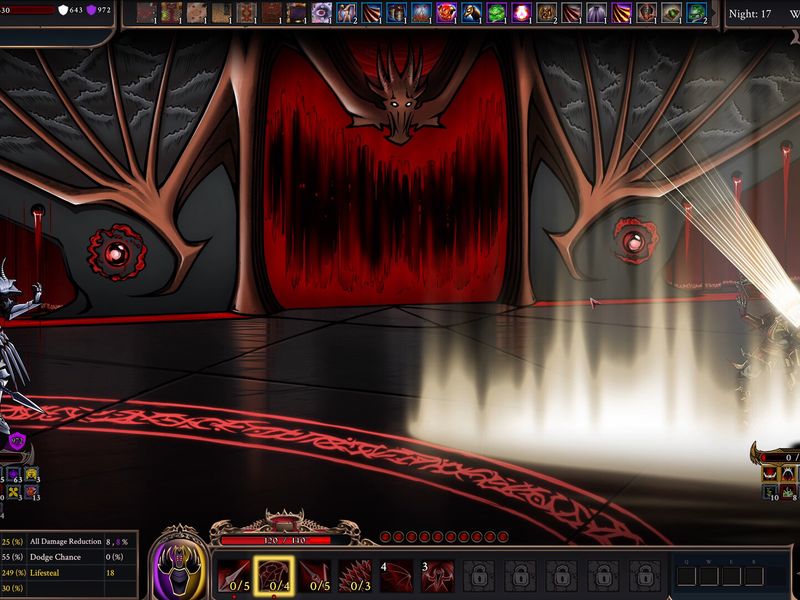
Task: Activate the highlighted 0/4 skill
Action: [274, 576]
